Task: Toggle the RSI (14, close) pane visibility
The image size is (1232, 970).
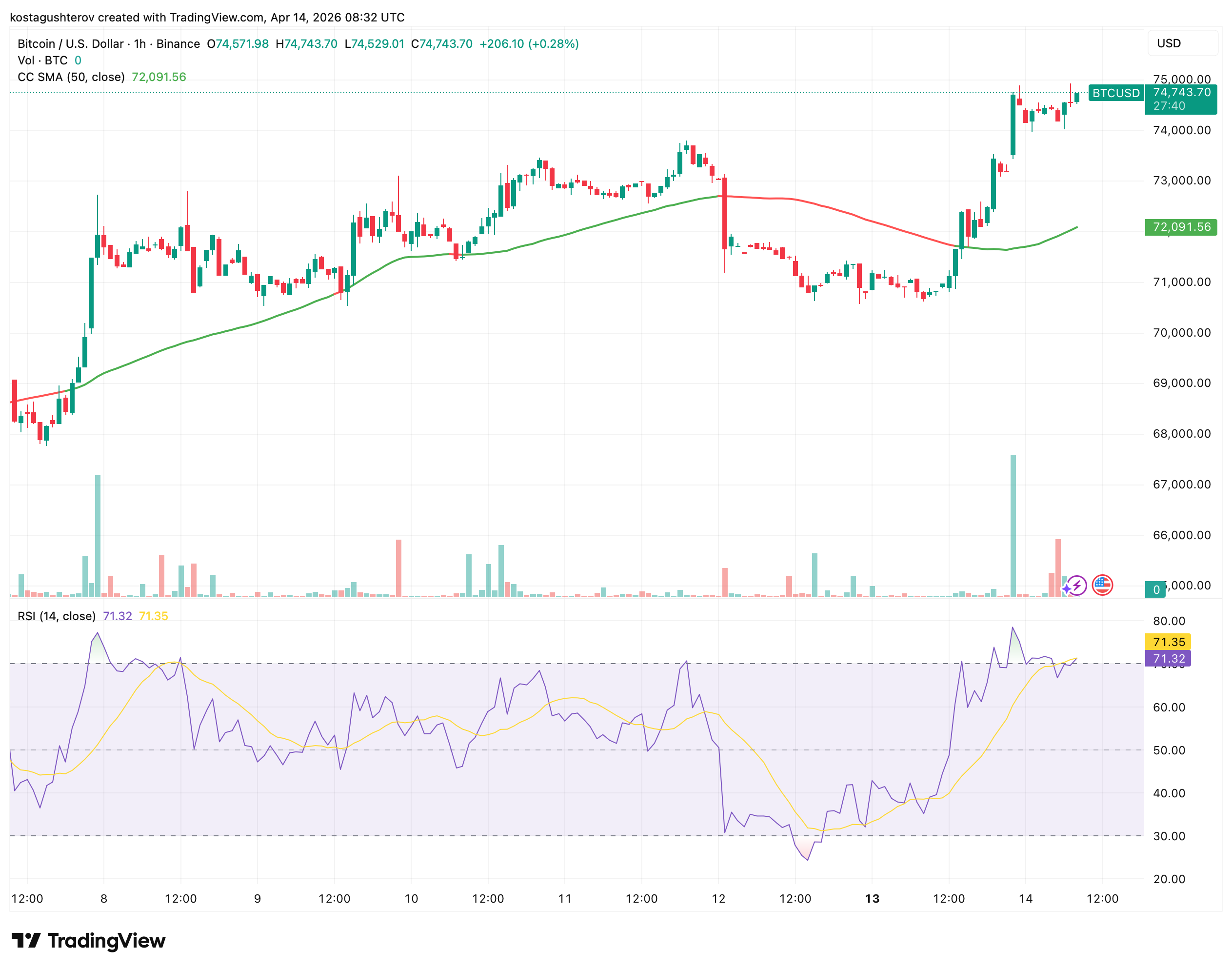Action: [57, 615]
